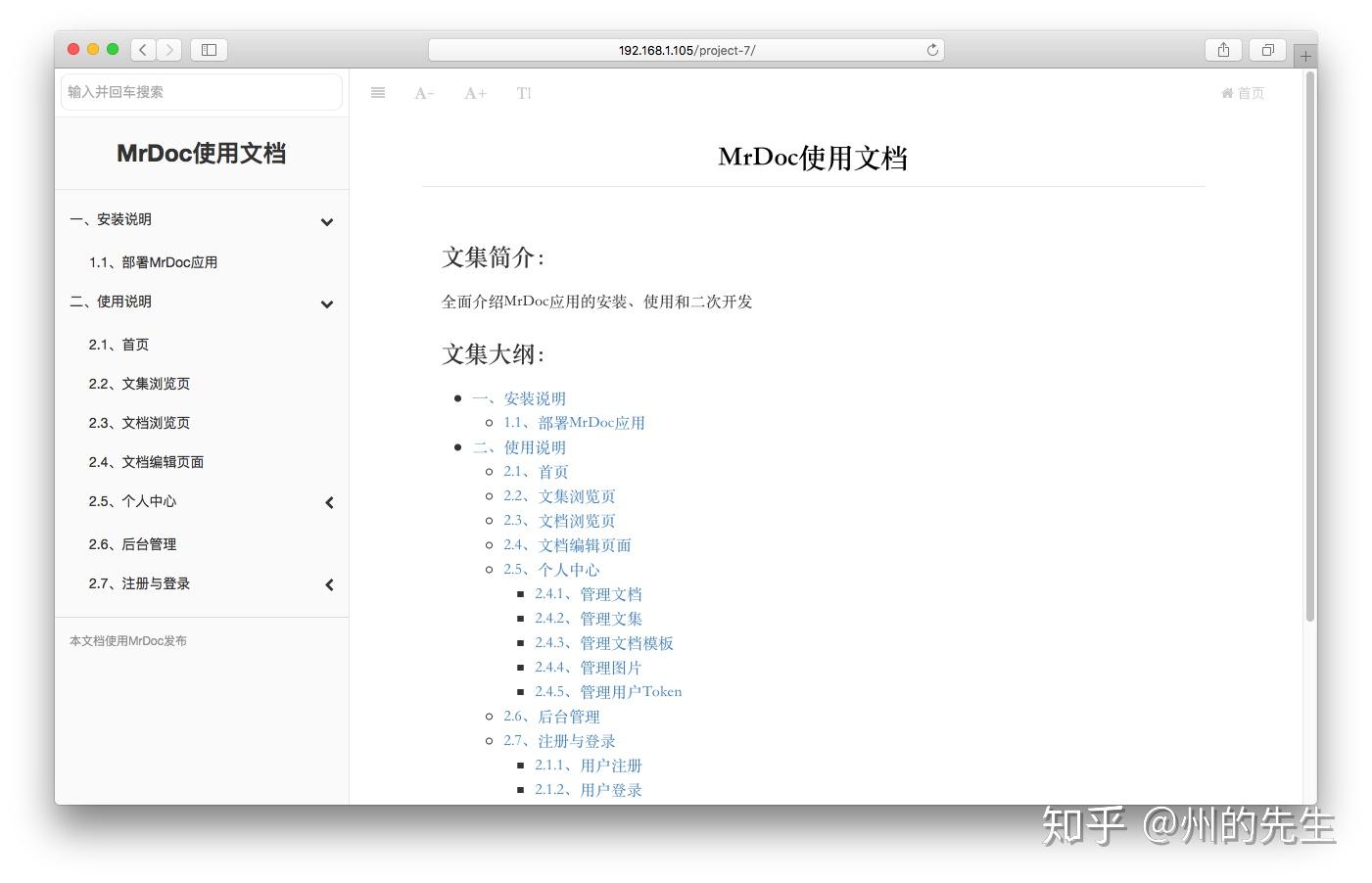Viewport: 1372px width, 883px height.
Task: Collapse the 二、使用说明 section chevron
Action: tap(327, 304)
